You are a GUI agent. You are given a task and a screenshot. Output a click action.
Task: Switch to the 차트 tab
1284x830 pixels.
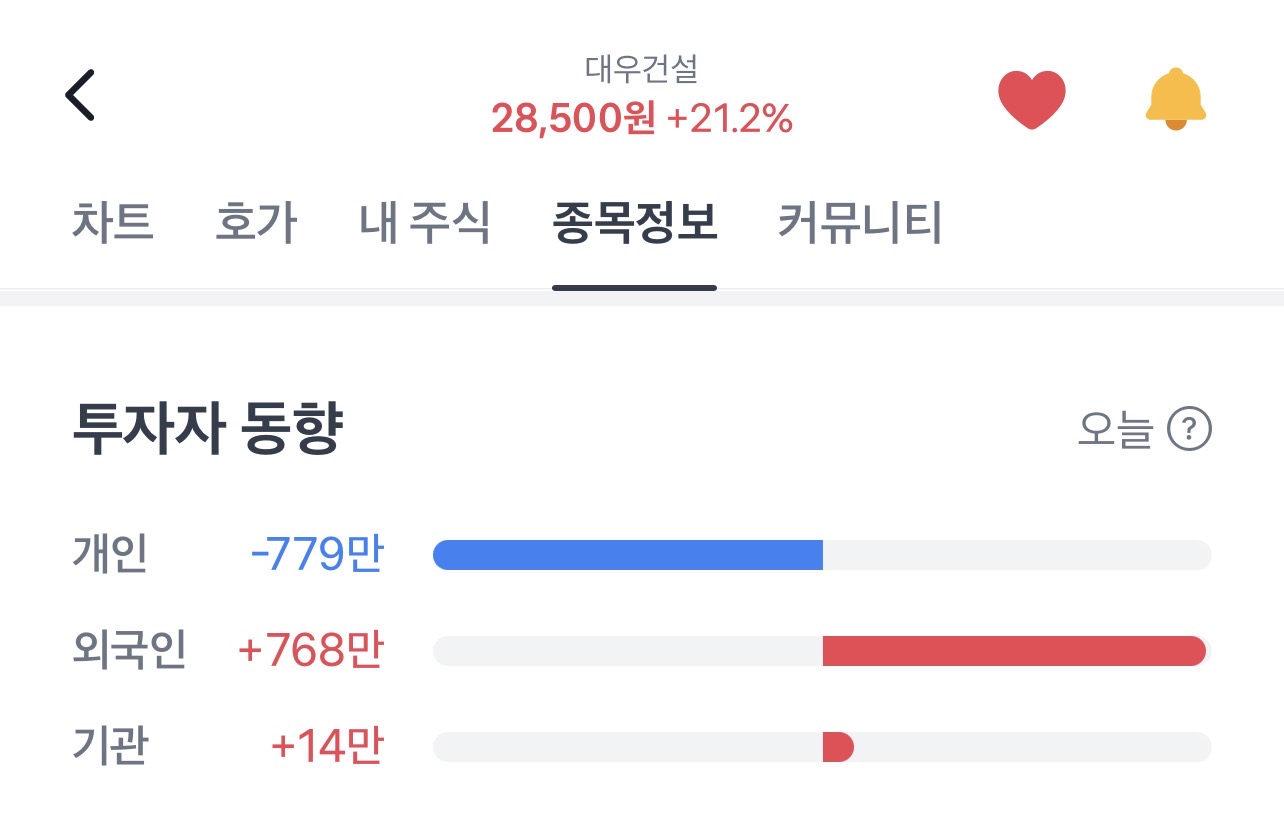pyautogui.click(x=112, y=223)
